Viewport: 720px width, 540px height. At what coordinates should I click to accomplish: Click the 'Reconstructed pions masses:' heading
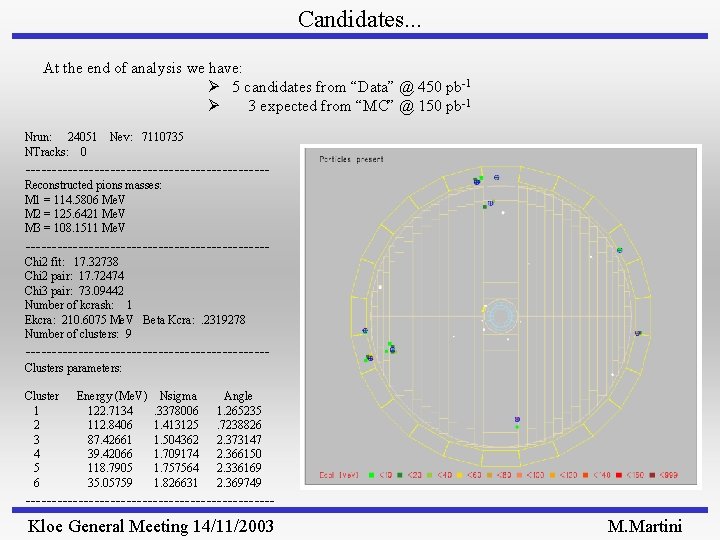93,185
